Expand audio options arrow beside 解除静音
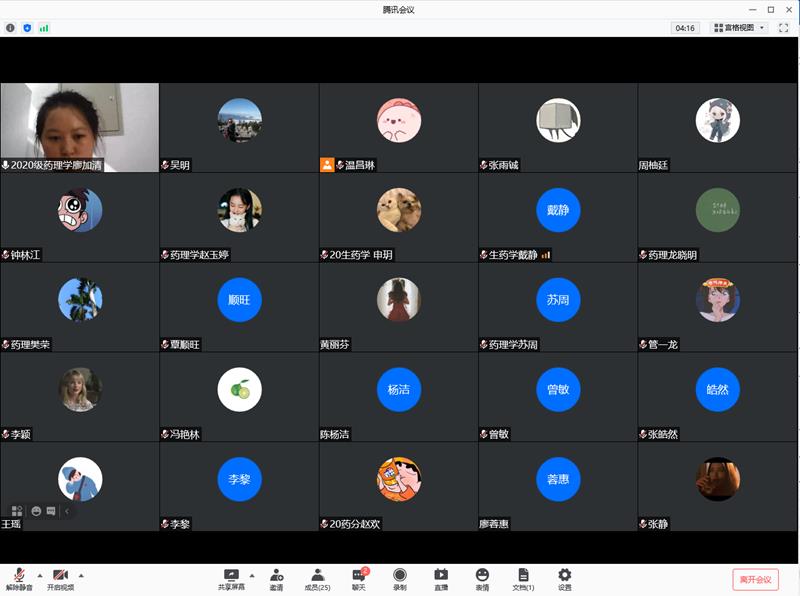Image resolution: width=800 pixels, height=596 pixels. (40, 575)
